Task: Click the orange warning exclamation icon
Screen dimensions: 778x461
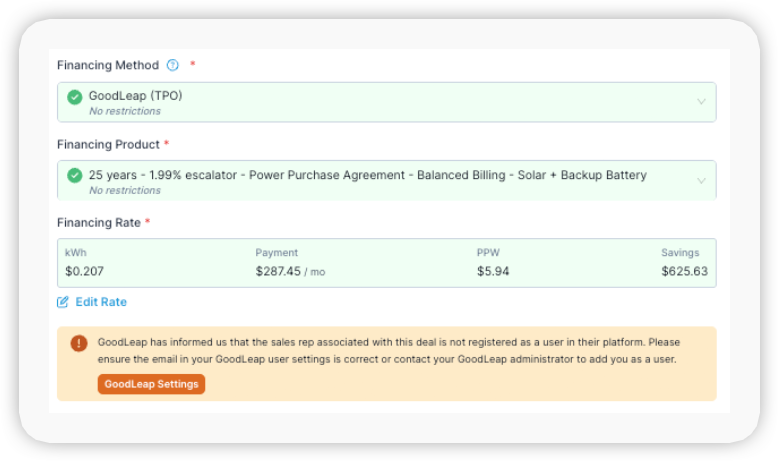Action: (x=79, y=343)
